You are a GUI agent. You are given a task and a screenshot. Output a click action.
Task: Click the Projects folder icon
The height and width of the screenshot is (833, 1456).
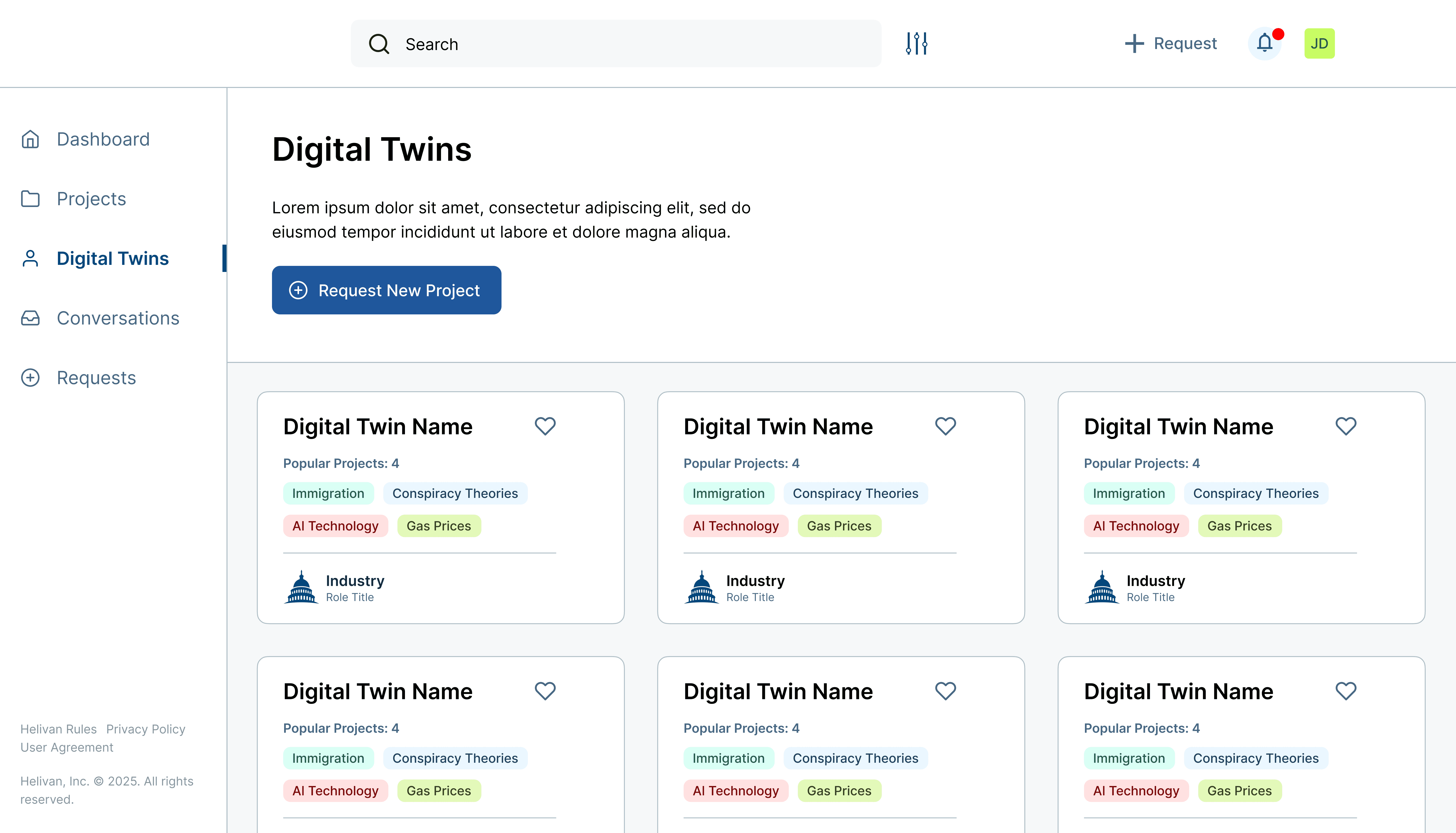[x=30, y=199]
